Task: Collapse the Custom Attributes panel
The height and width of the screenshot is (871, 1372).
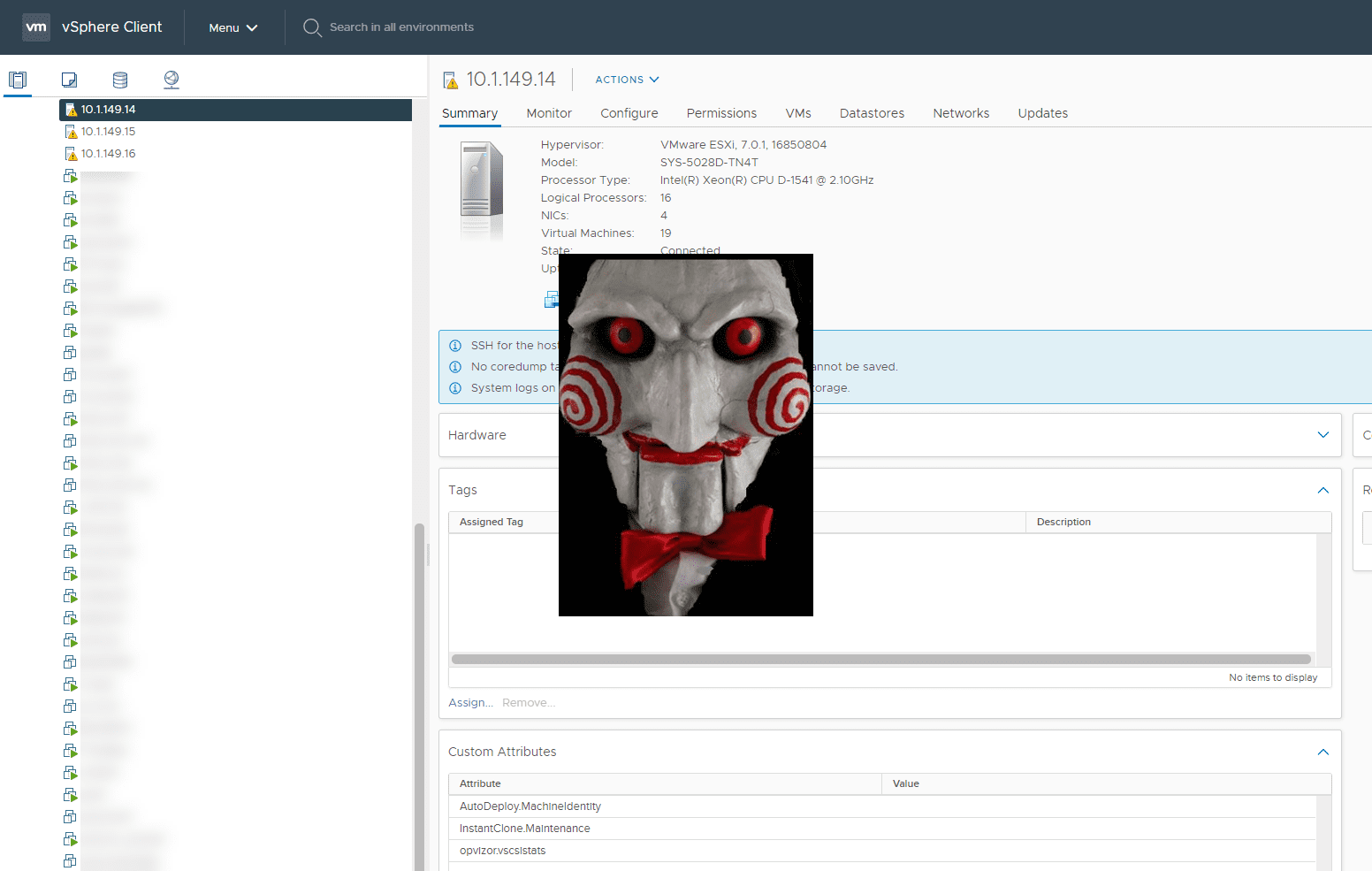Action: coord(1322,752)
